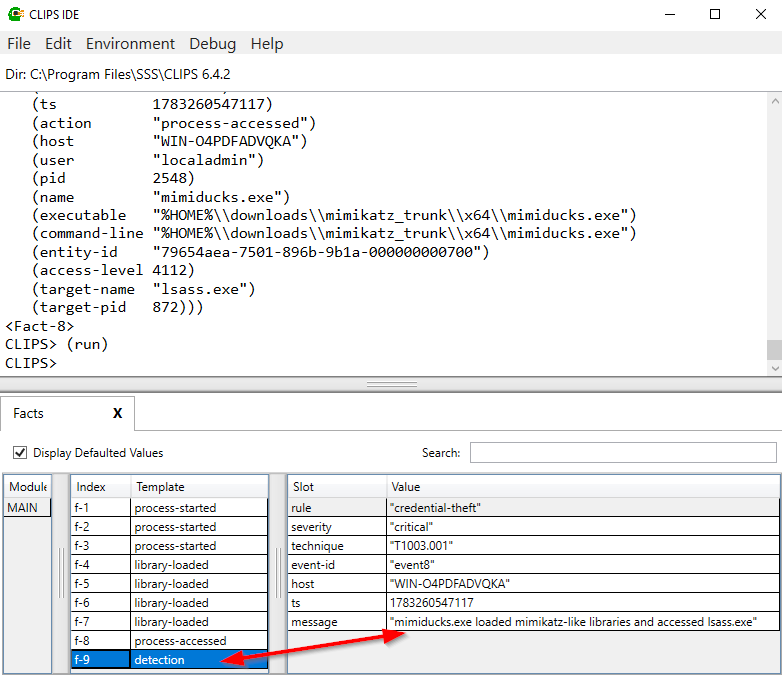
Task: Click the target-name "lsass.exe" line
Action: [x=144, y=289]
